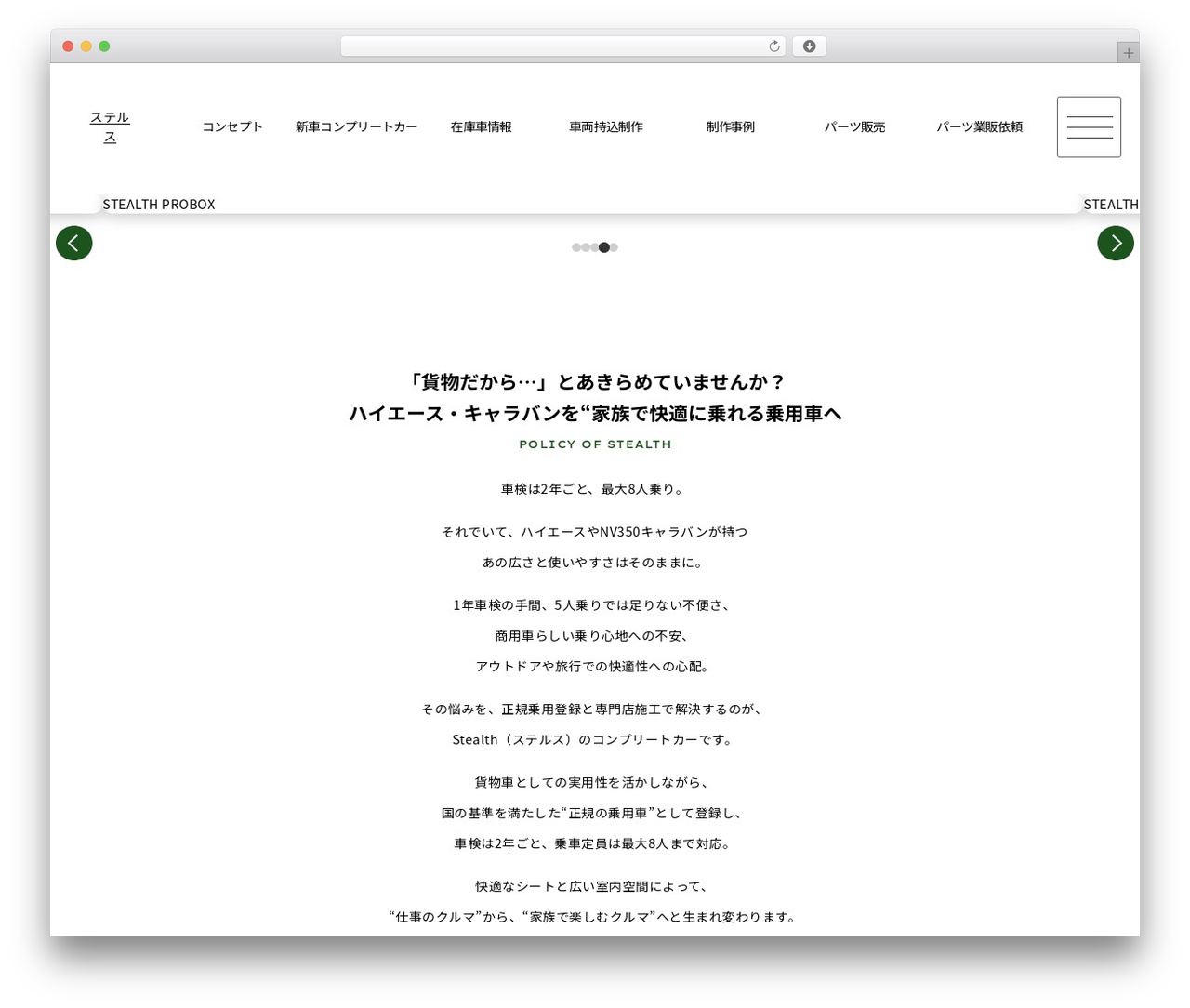The height and width of the screenshot is (1008, 1190).
Task: Advance to next carousel slide
Action: click(1116, 244)
